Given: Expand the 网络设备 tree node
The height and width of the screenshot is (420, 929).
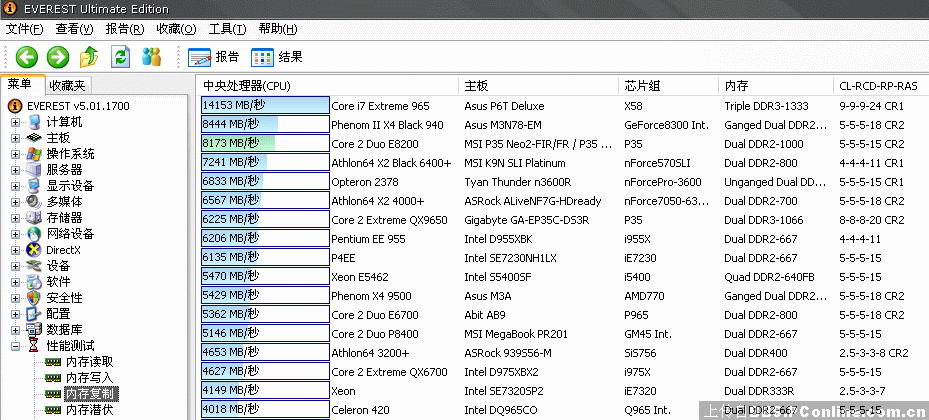Looking at the screenshot, I should (x=15, y=235).
